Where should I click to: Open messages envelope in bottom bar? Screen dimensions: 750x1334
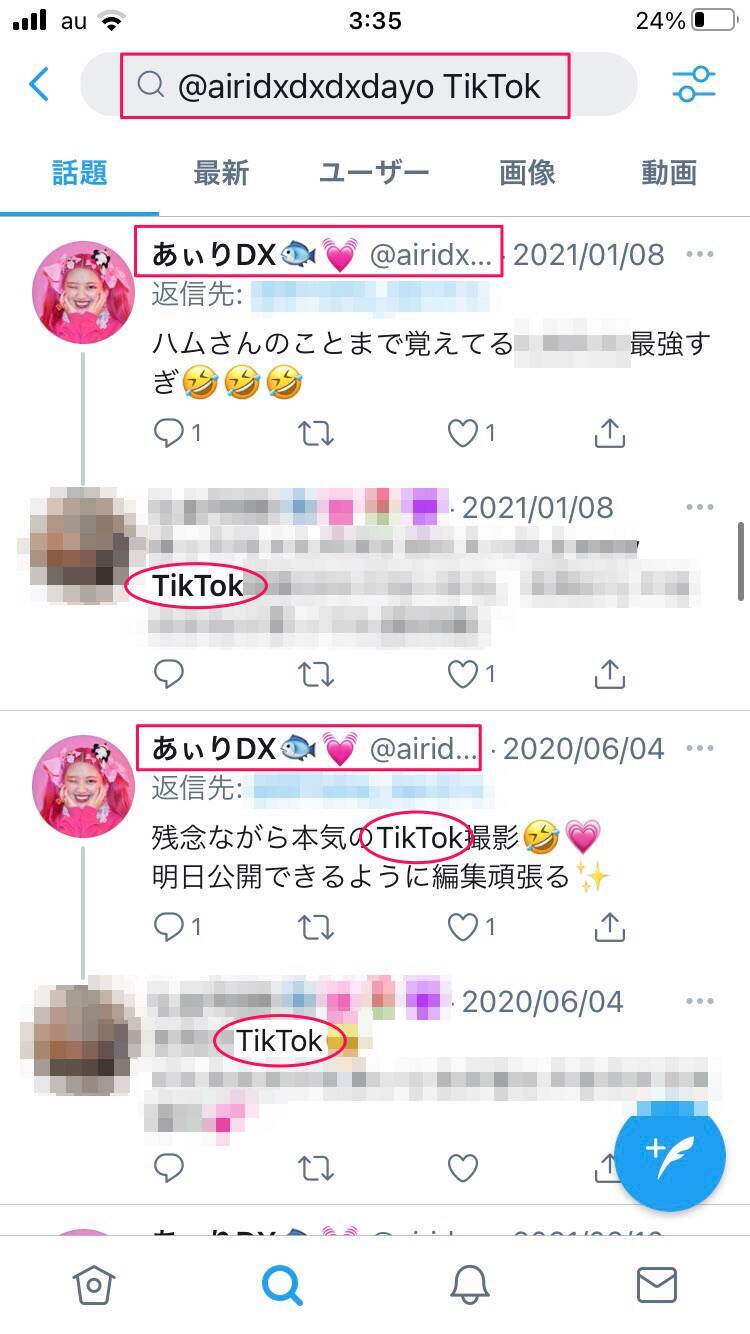(657, 1285)
